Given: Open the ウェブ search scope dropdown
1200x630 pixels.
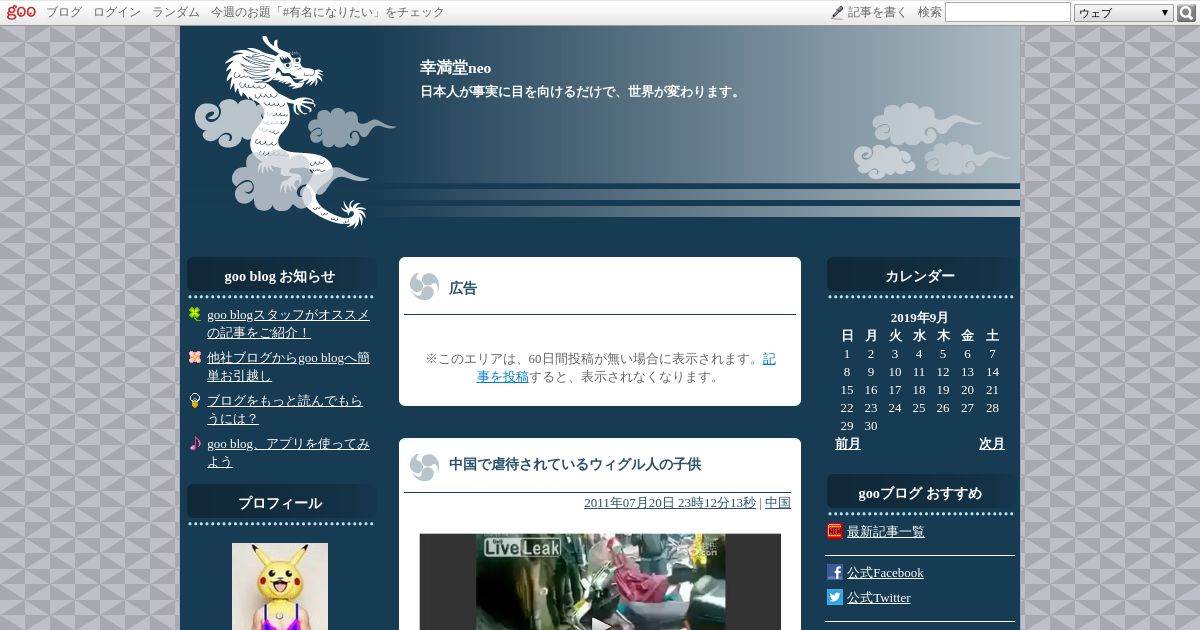Looking at the screenshot, I should (x=1124, y=13).
